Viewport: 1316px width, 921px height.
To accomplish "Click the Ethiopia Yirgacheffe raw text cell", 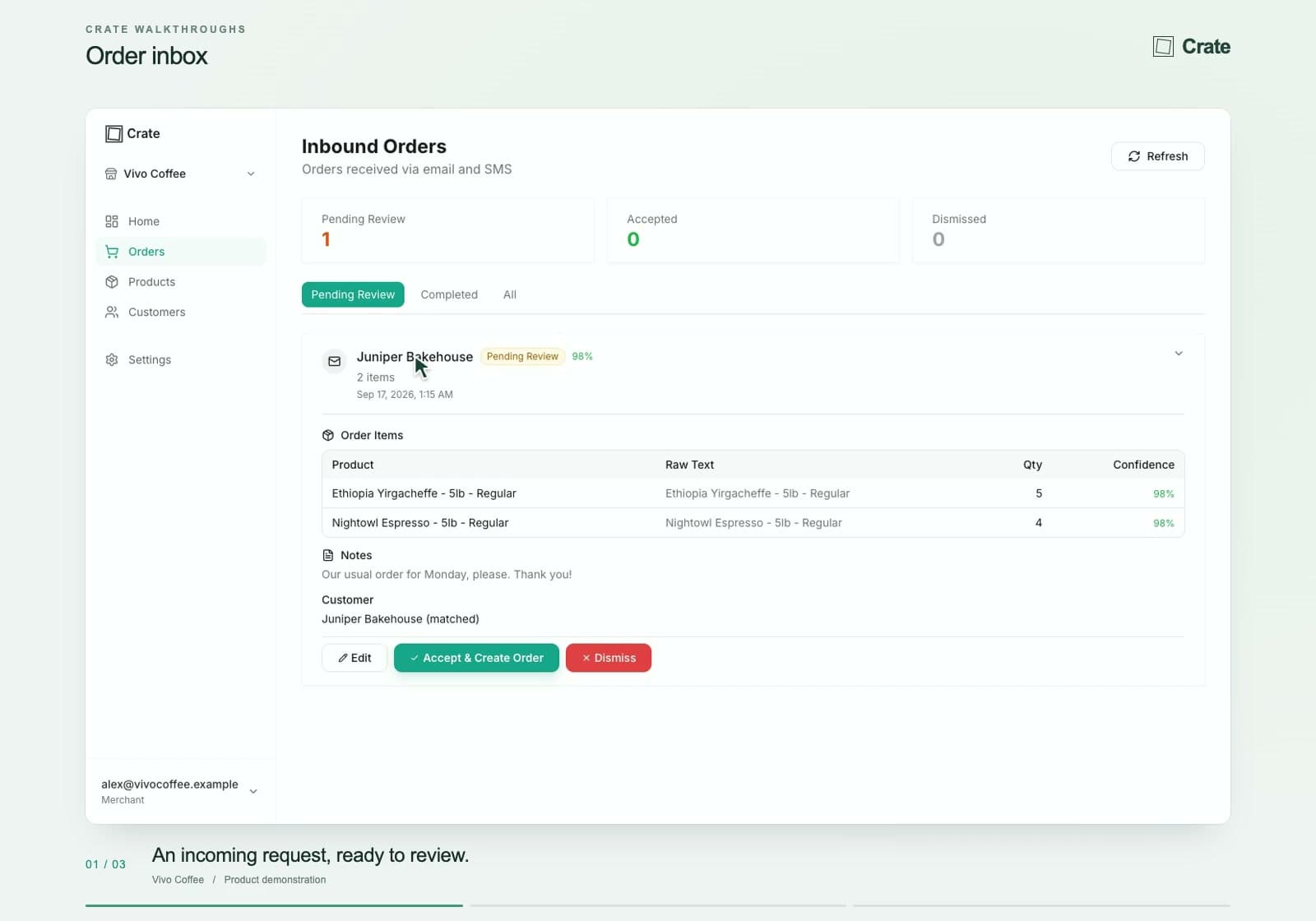I will click(758, 493).
